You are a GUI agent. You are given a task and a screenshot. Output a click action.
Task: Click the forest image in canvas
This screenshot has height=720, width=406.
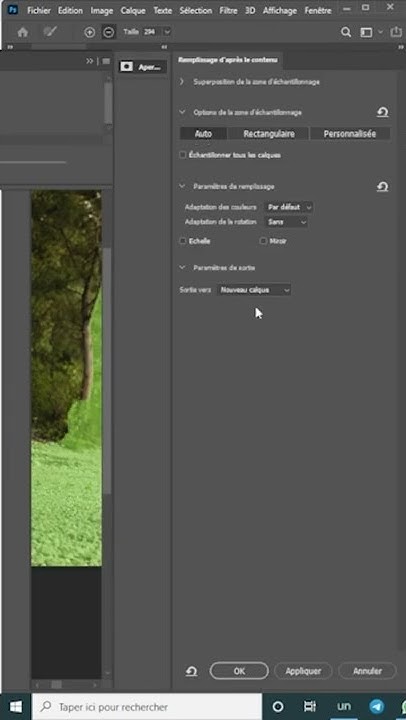[x=66, y=379]
